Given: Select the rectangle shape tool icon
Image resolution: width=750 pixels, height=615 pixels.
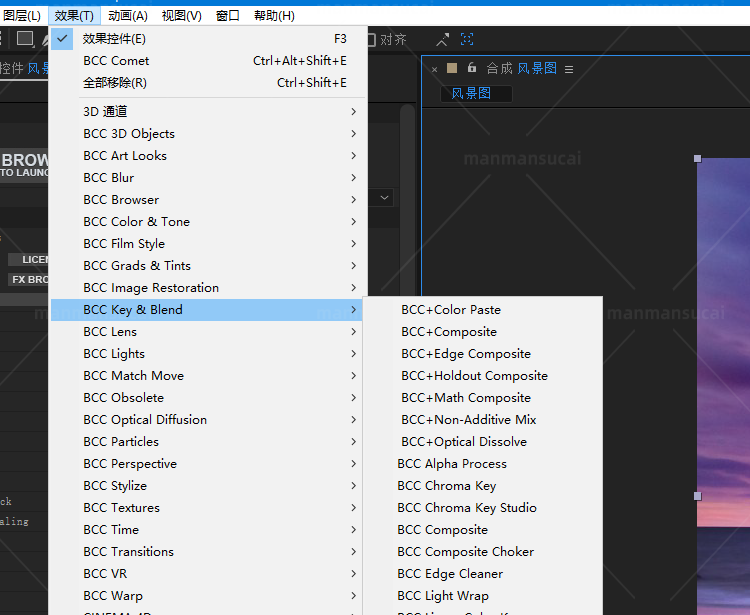Looking at the screenshot, I should [25, 39].
